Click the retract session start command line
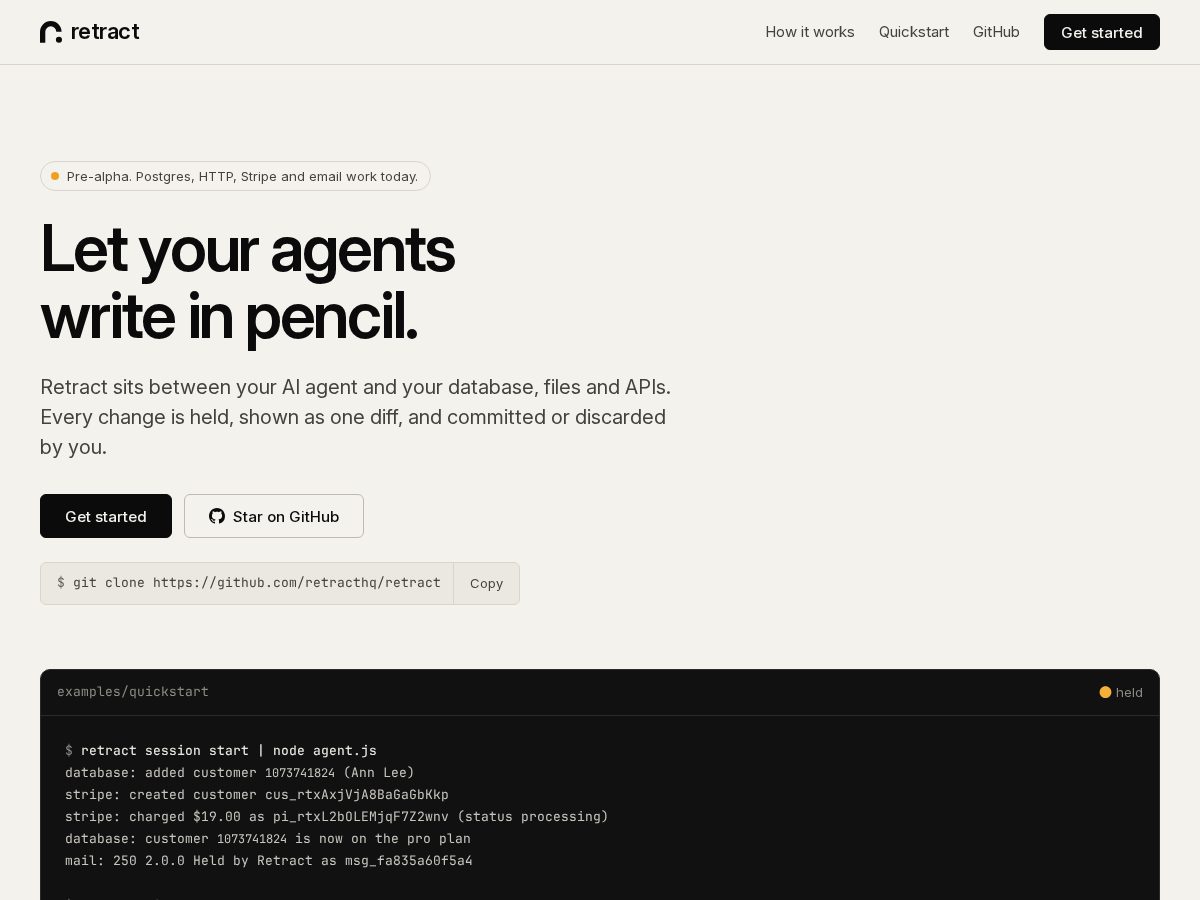This screenshot has width=1200, height=900. 221,750
